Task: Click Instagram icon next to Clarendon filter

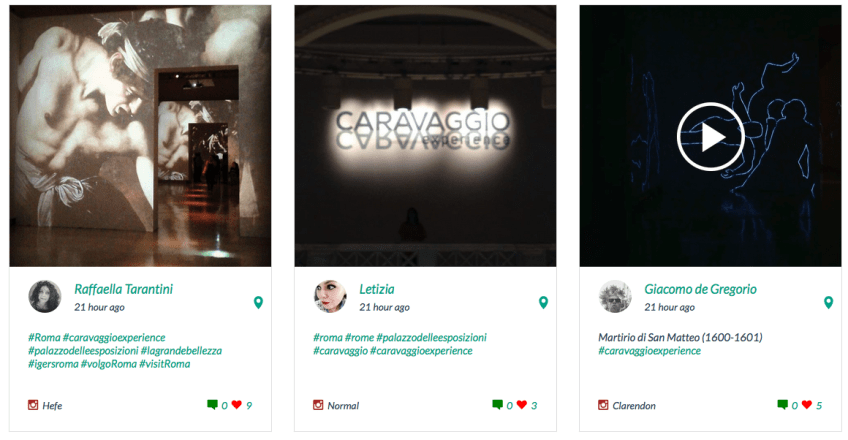Action: tap(603, 405)
